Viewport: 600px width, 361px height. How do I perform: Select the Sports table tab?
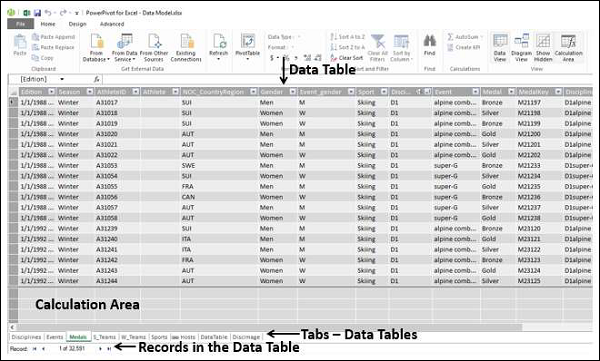point(159,337)
